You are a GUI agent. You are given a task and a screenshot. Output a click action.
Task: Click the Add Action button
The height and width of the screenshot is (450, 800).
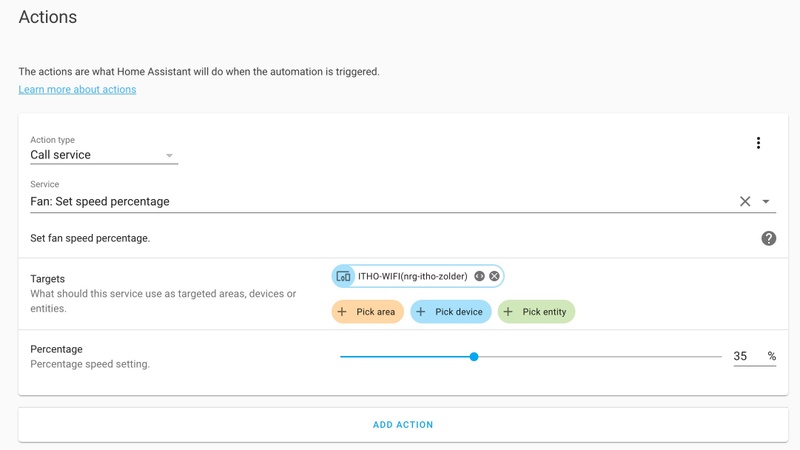[403, 425]
